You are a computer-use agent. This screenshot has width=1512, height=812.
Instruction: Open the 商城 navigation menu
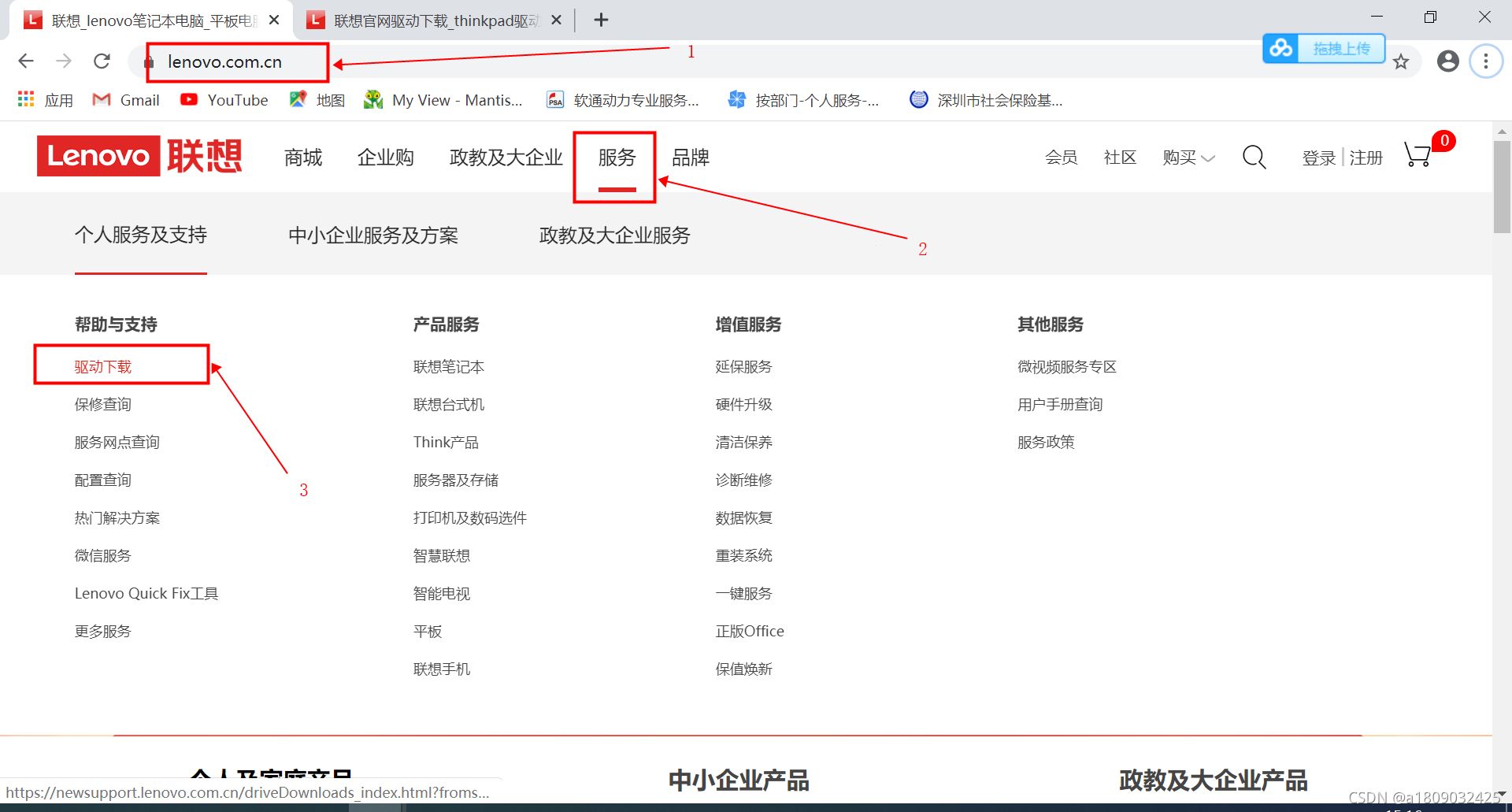click(x=303, y=158)
